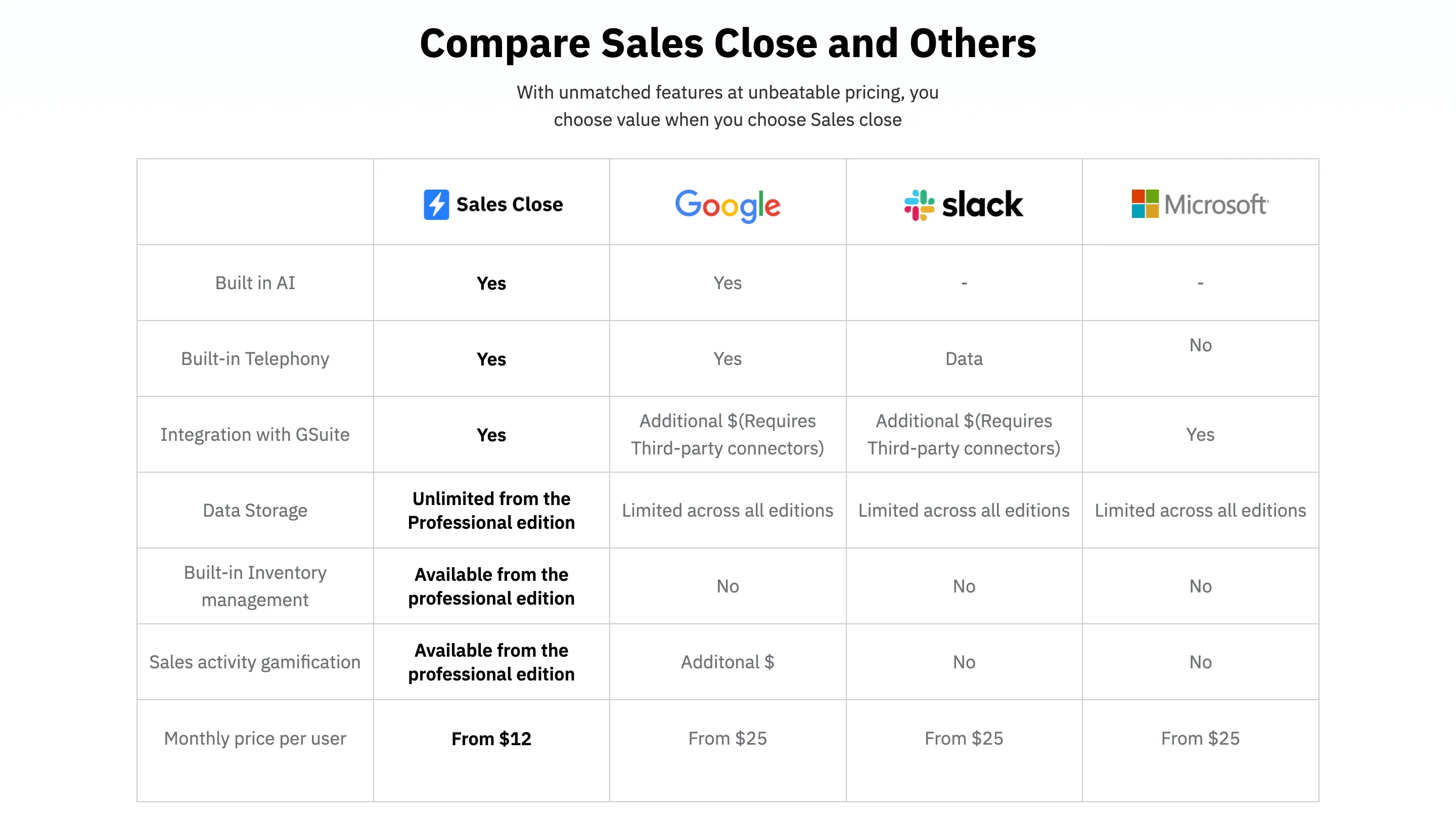This screenshot has height=821, width=1456.
Task: Click the Sales Close lightning bolt icon
Action: pos(436,204)
